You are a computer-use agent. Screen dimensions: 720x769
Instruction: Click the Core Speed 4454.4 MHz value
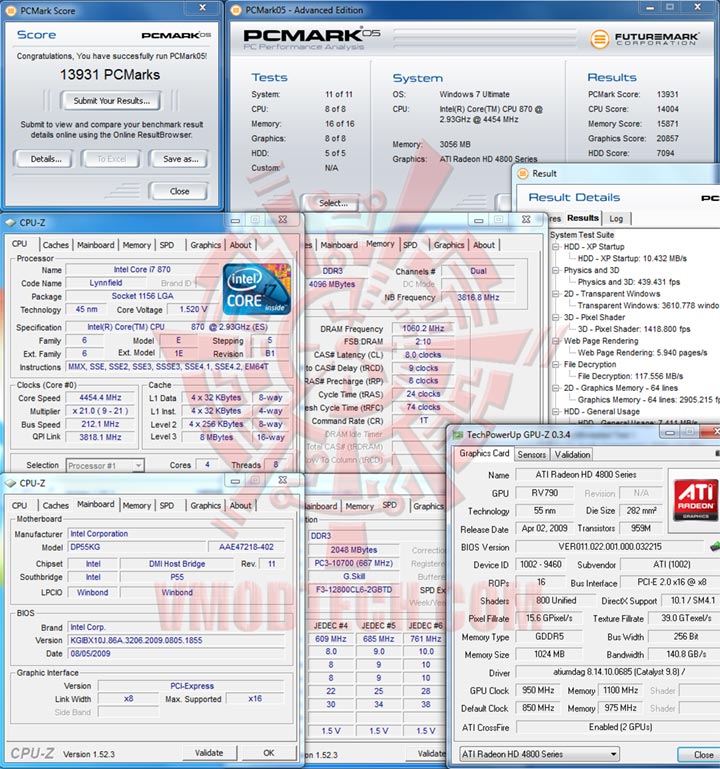[x=101, y=398]
